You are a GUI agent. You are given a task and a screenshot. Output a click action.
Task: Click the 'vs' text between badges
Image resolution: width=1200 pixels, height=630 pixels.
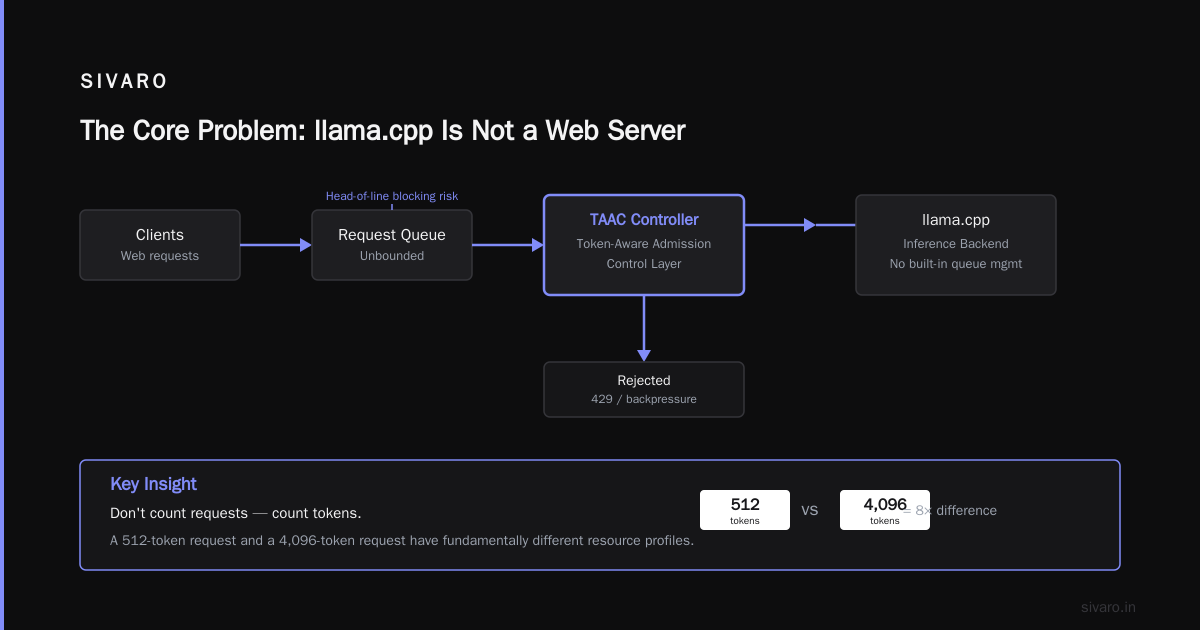[x=810, y=510]
